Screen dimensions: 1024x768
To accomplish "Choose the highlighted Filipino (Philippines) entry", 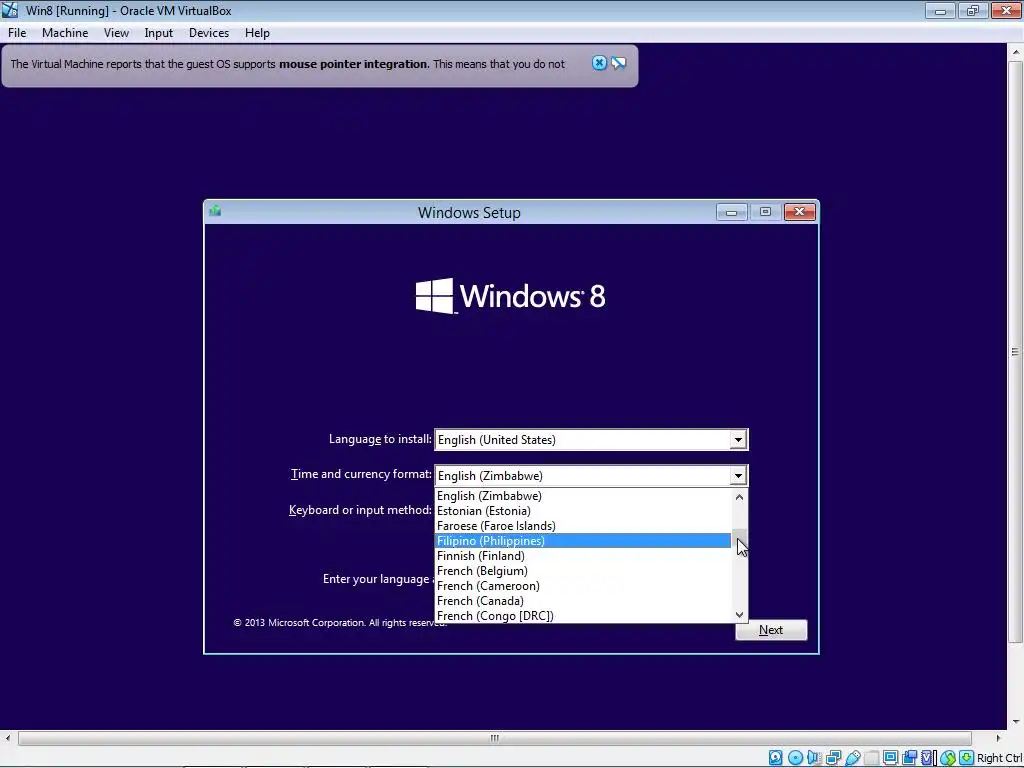I will pyautogui.click(x=583, y=541).
